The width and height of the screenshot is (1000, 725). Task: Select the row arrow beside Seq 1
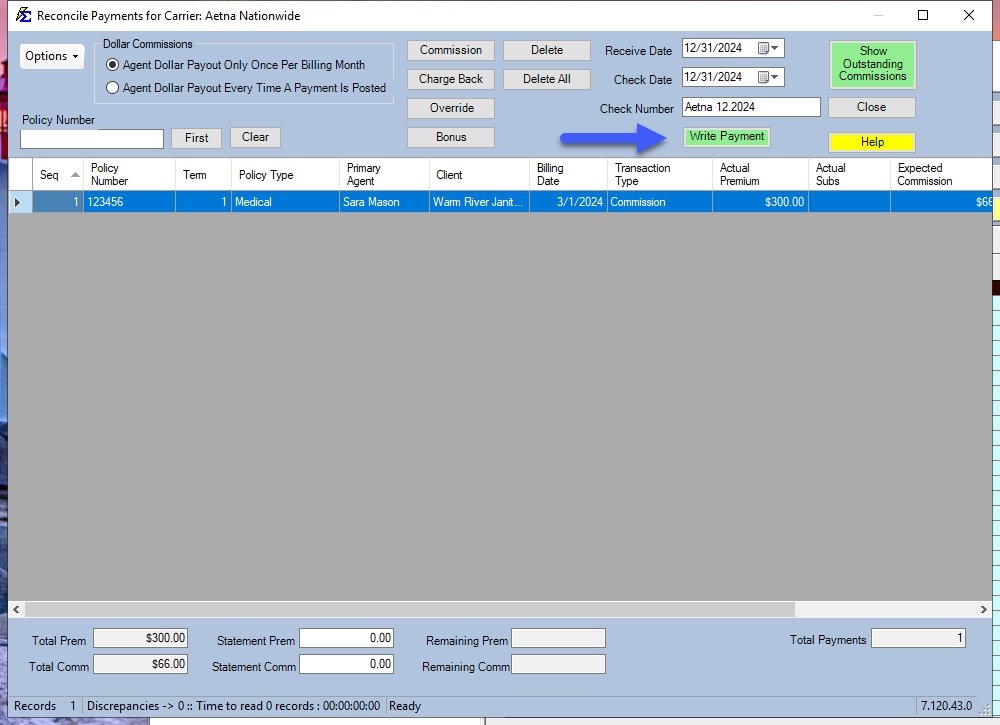tap(18, 201)
